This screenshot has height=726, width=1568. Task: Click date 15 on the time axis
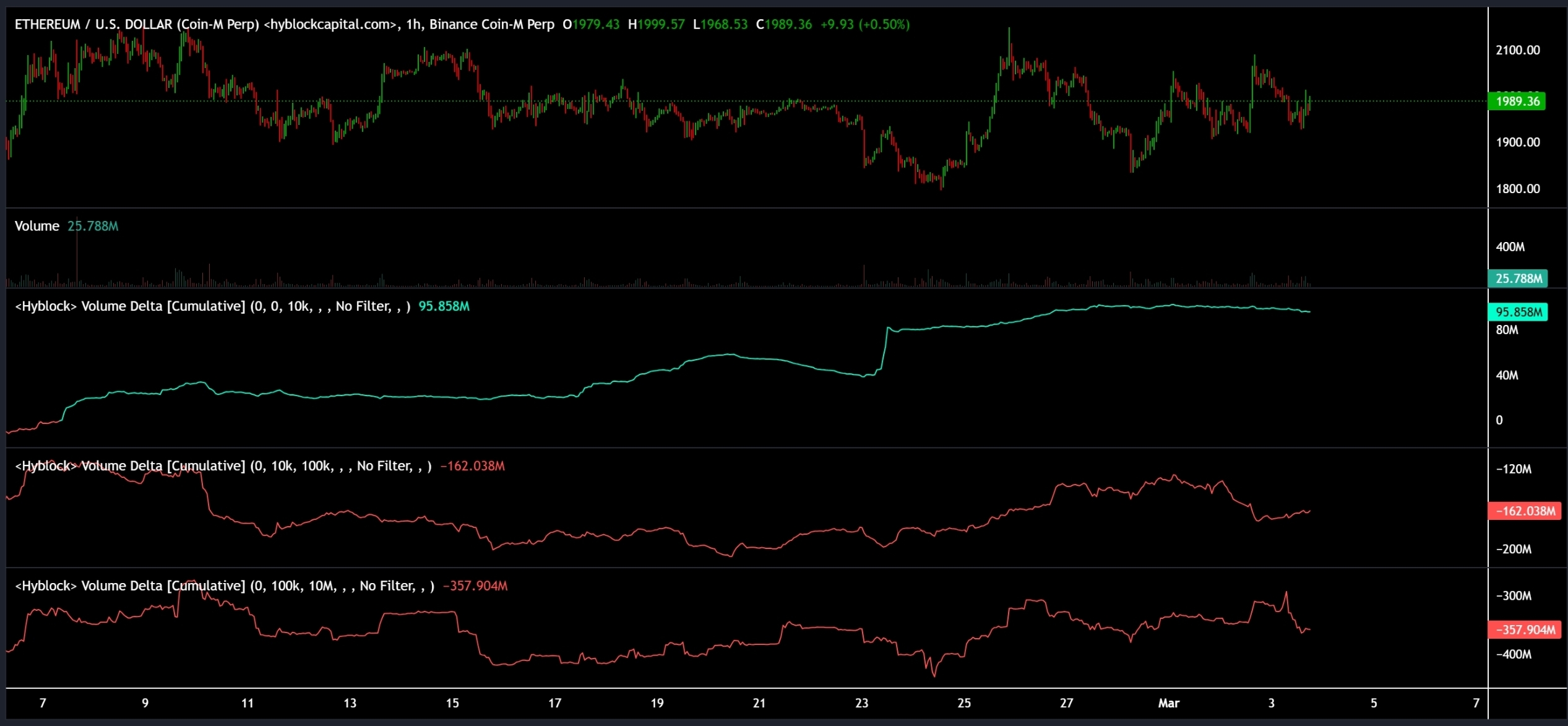click(x=452, y=703)
